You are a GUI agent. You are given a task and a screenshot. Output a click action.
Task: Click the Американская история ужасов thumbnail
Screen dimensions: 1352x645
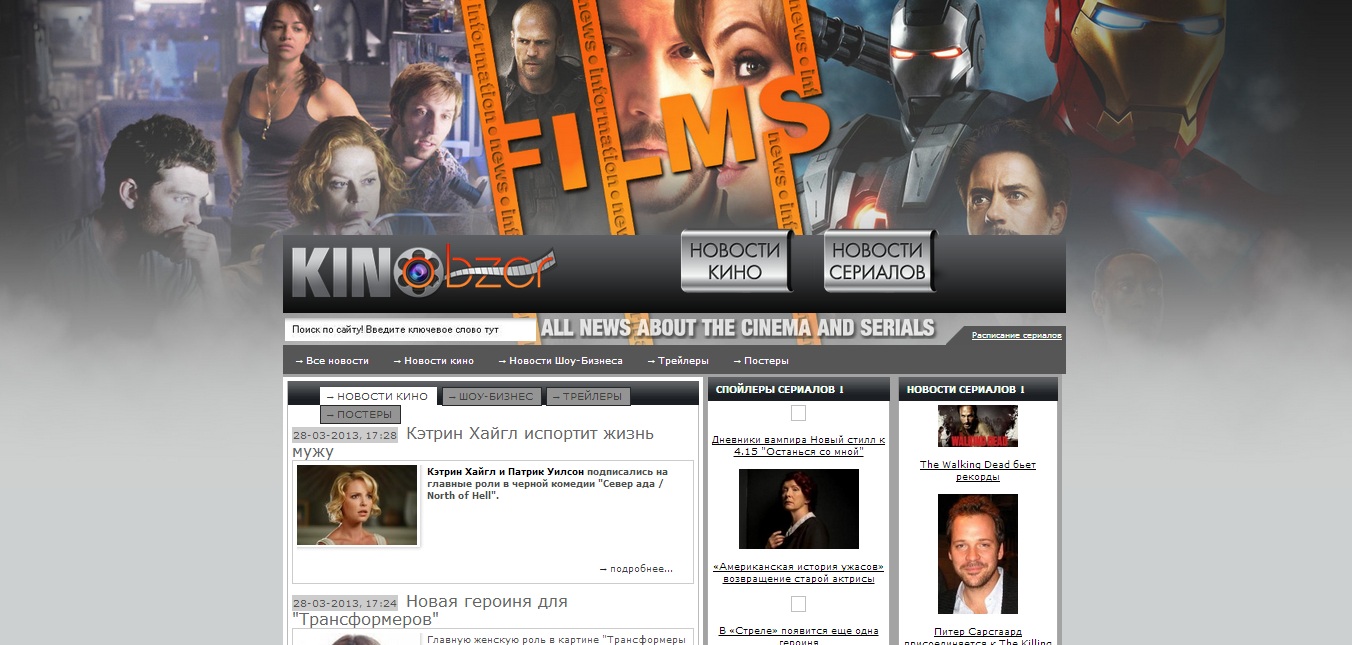click(798, 509)
